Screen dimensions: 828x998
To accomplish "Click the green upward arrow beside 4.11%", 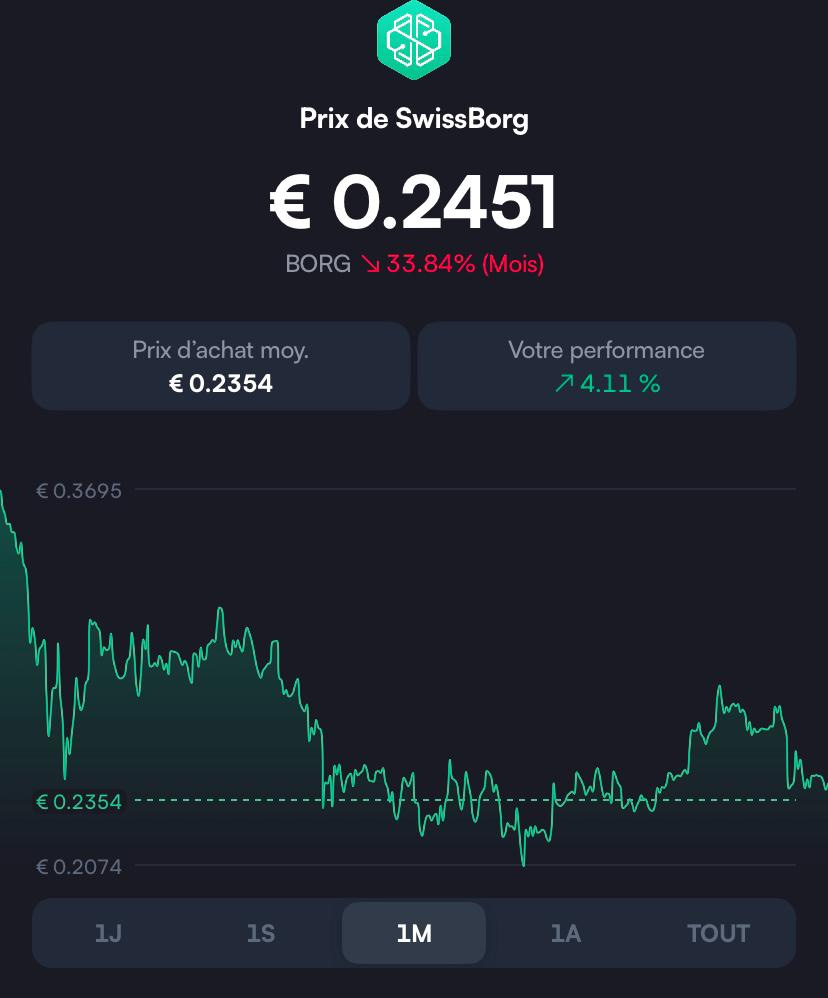I will click(566, 383).
